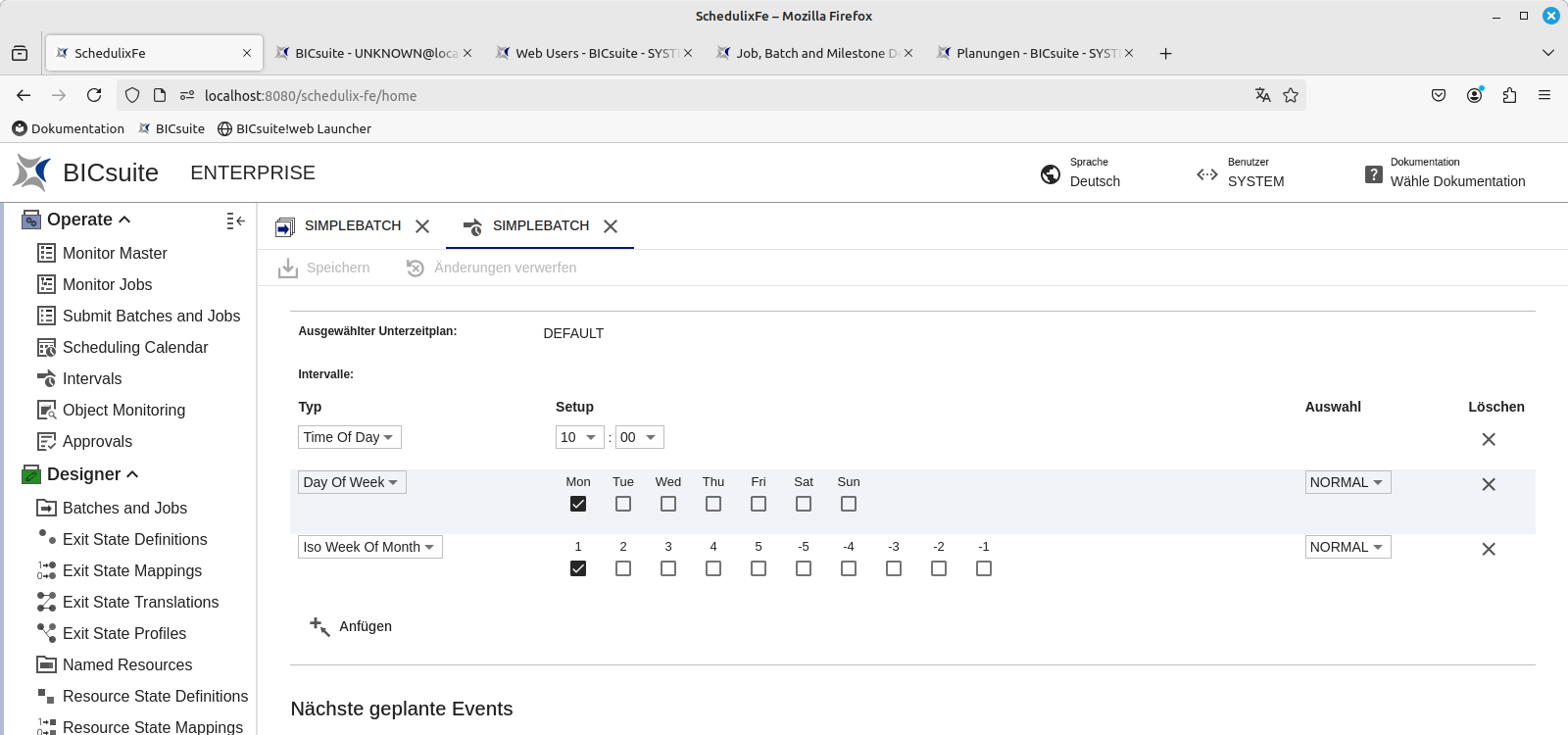Delete the Time Of Day interval row
Screen dimensions: 1568x735
click(x=1488, y=439)
